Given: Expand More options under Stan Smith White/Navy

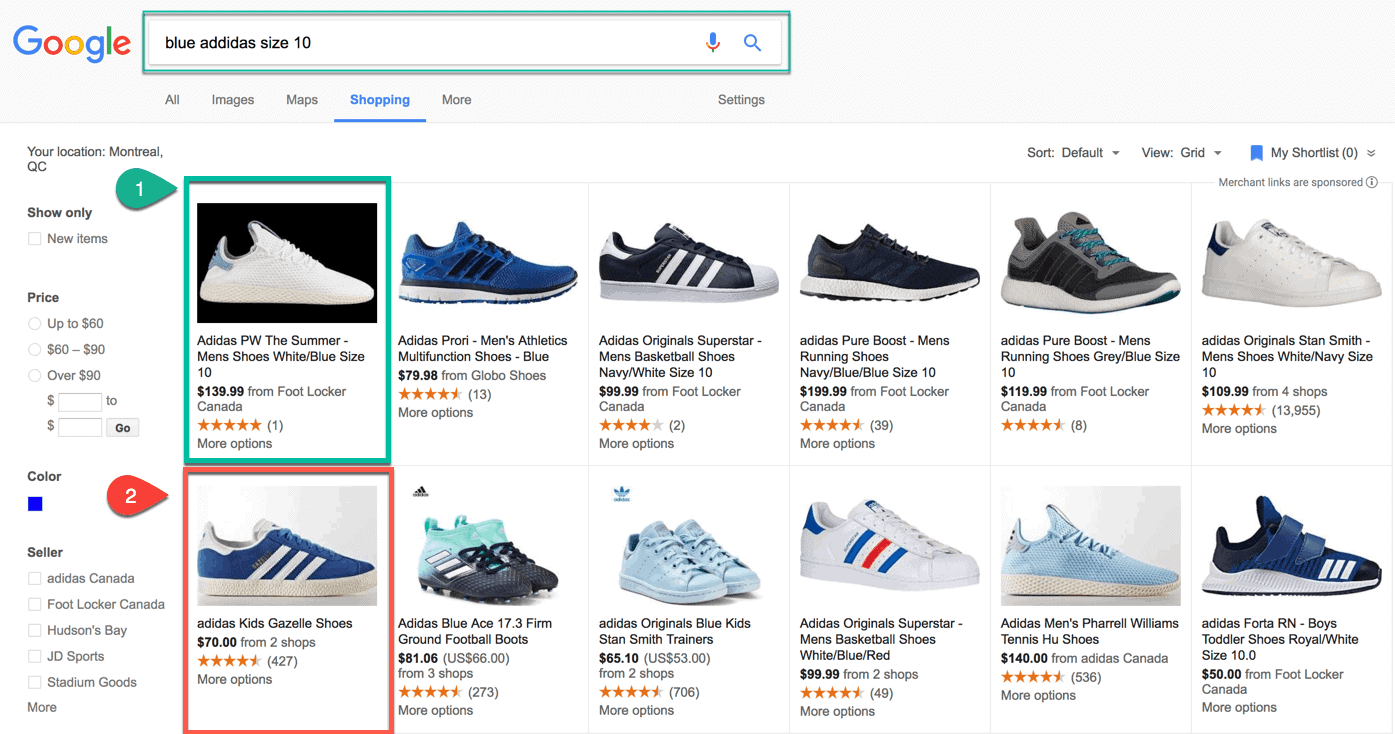Looking at the screenshot, I should point(1239,429).
